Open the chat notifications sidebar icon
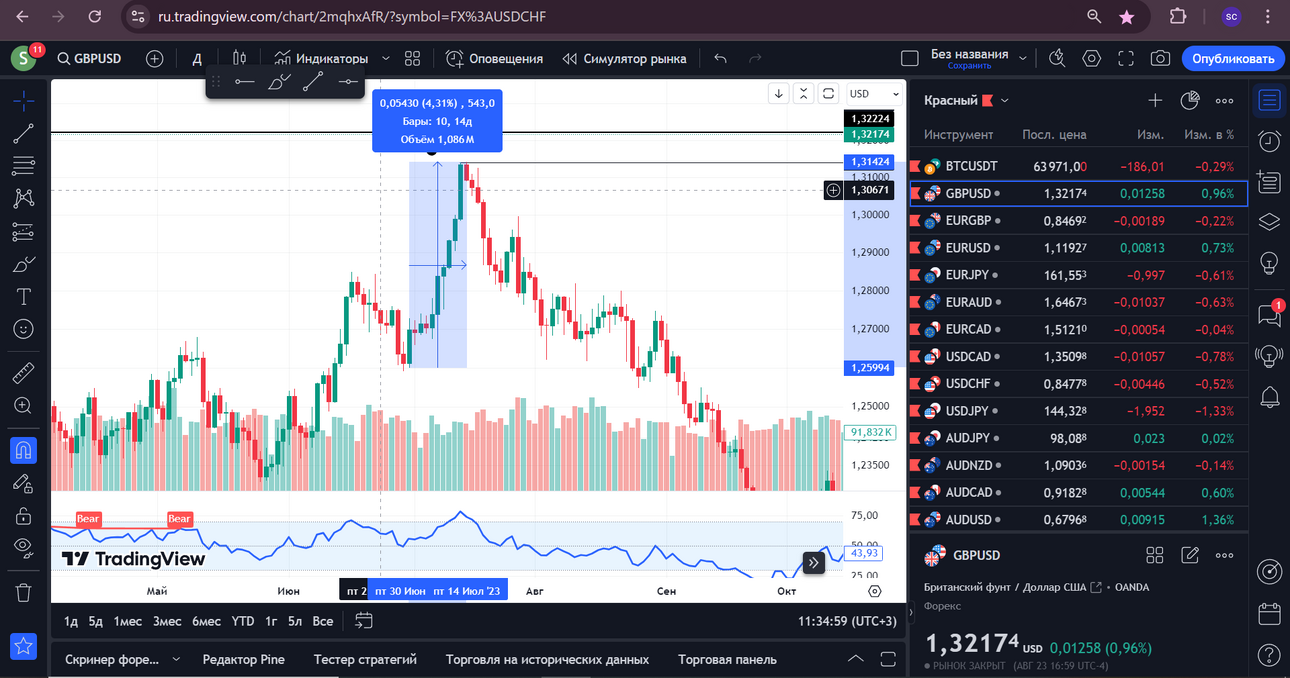Viewport: 1290px width, 678px height. [x=1270, y=316]
